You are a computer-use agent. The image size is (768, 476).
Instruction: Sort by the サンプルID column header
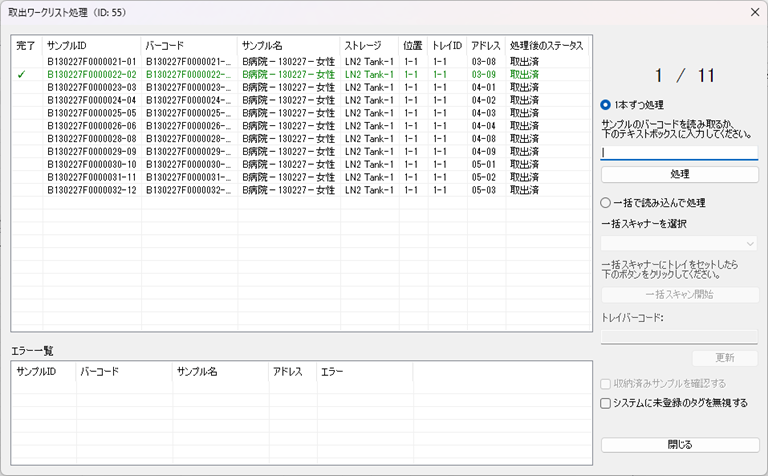click(x=90, y=46)
